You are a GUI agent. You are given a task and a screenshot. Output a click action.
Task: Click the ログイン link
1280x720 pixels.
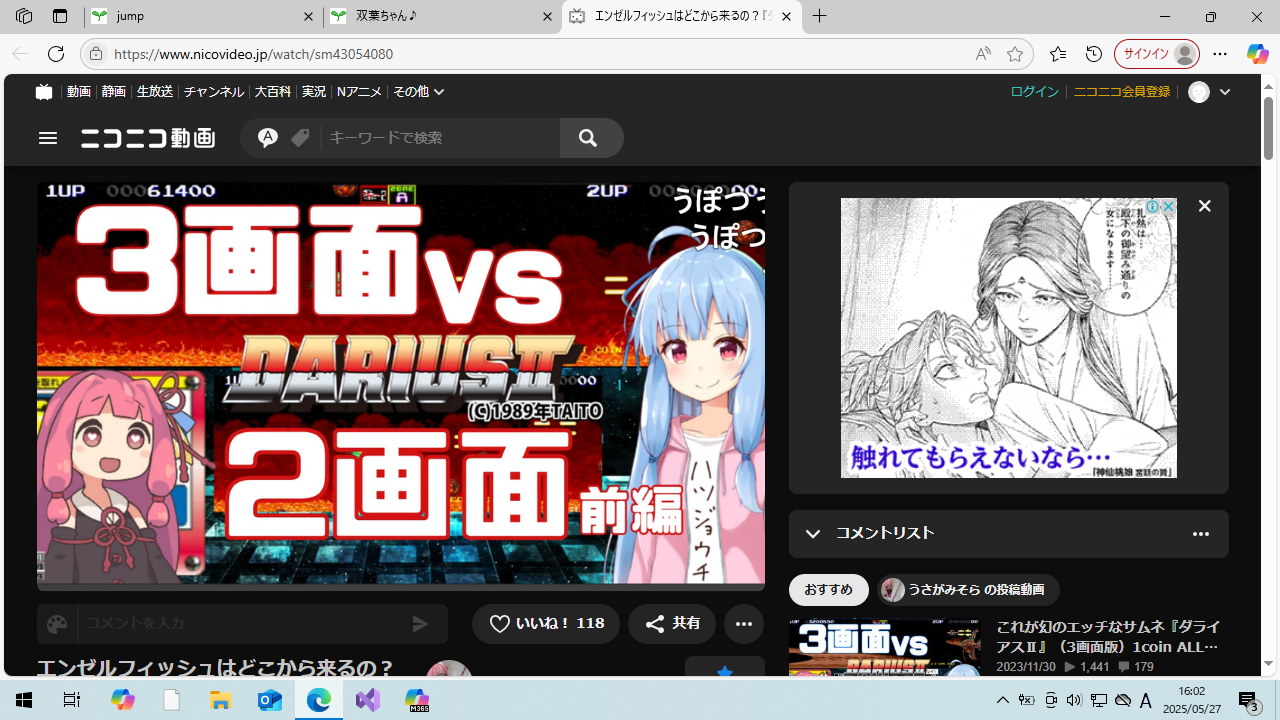pyautogui.click(x=1034, y=91)
